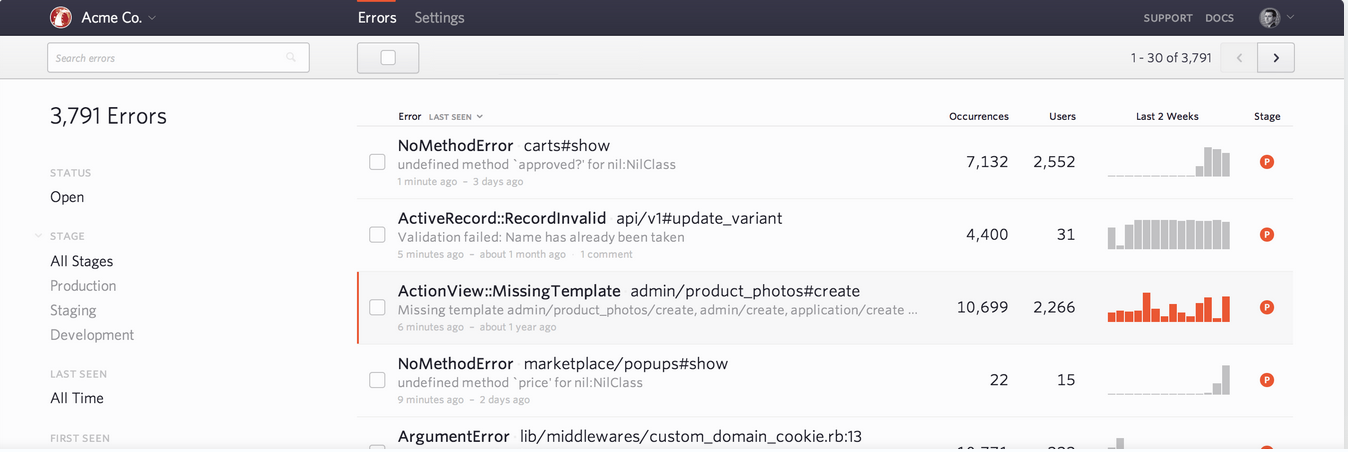Click the orange product_photos#create bar chart
The height and width of the screenshot is (452, 1348).
[1168, 307]
